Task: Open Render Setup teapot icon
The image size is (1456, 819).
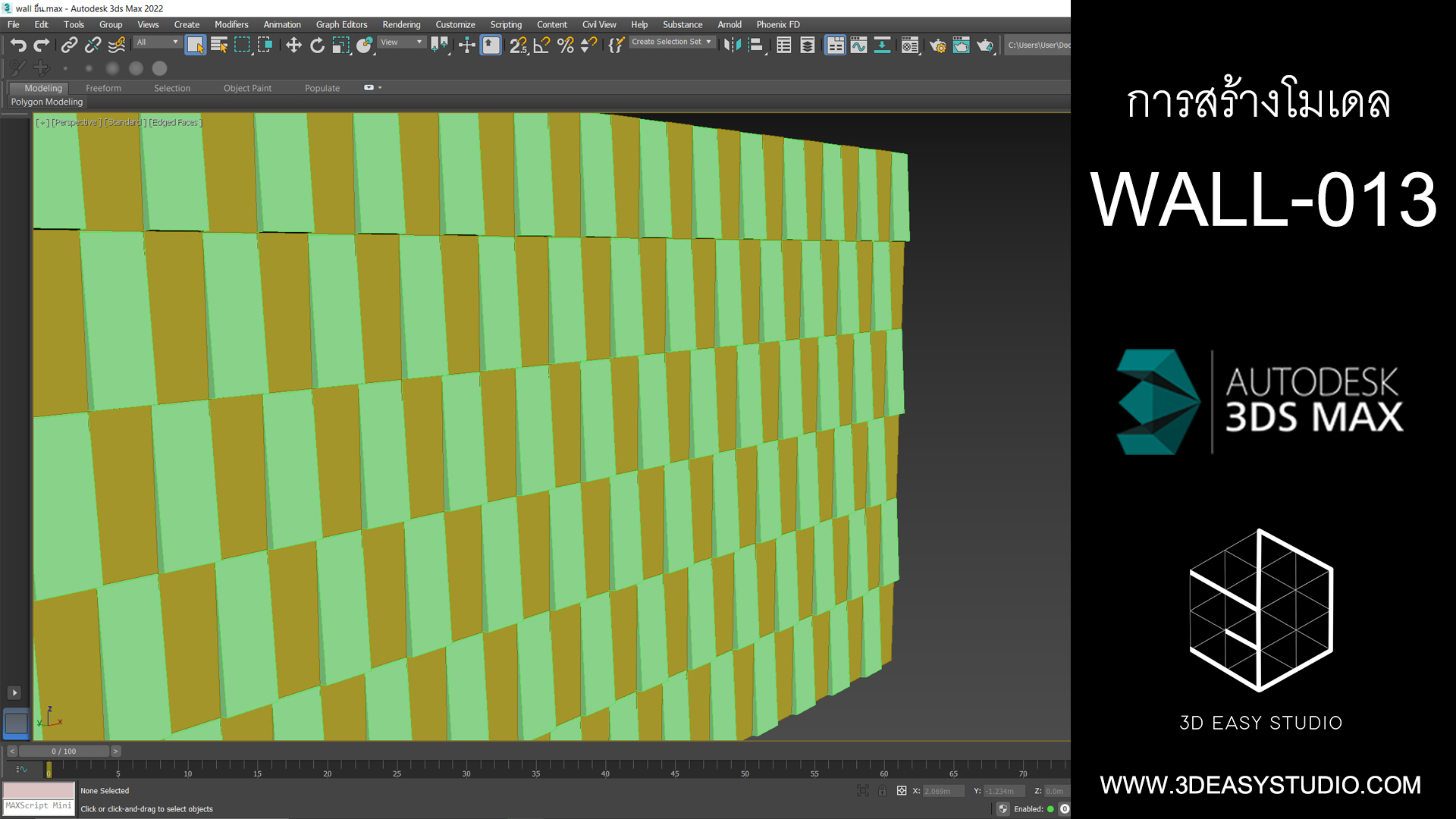Action: point(937,45)
